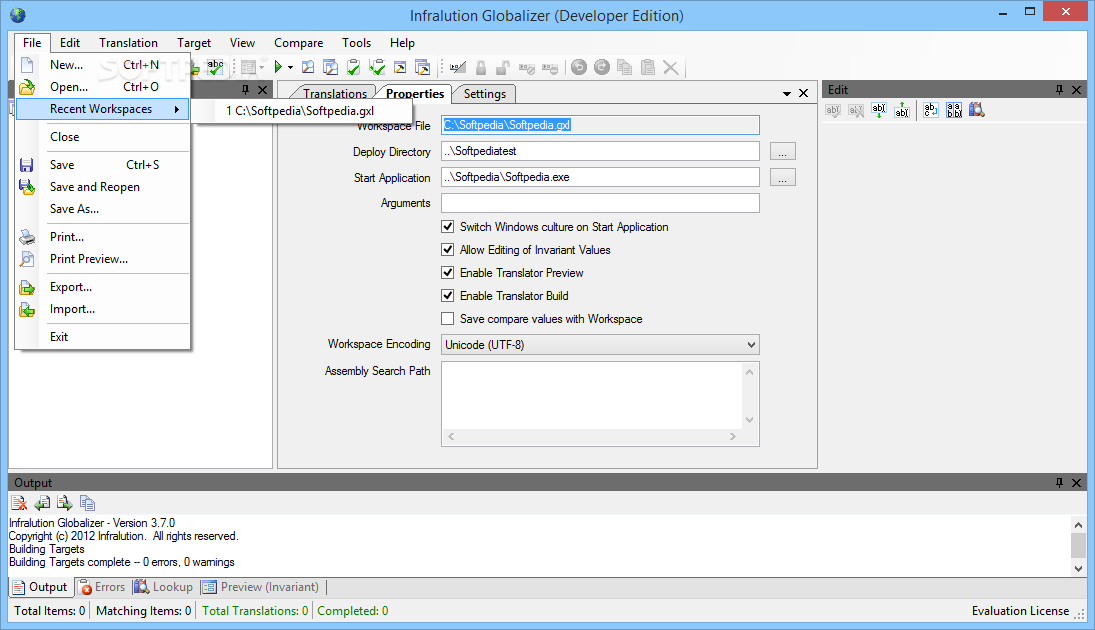Choose New... from File menu
This screenshot has height=630, width=1095.
tap(103, 65)
